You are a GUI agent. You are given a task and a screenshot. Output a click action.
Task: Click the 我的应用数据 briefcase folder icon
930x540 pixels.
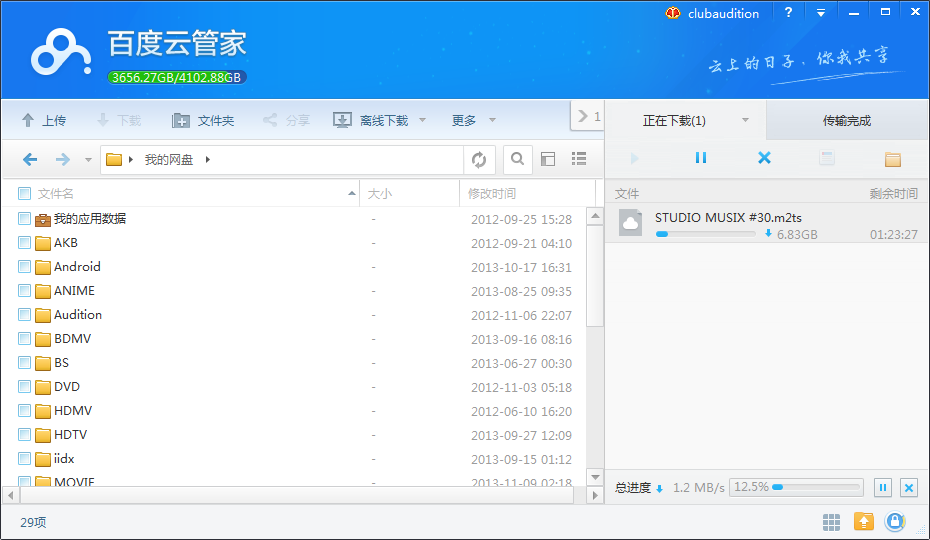point(43,220)
